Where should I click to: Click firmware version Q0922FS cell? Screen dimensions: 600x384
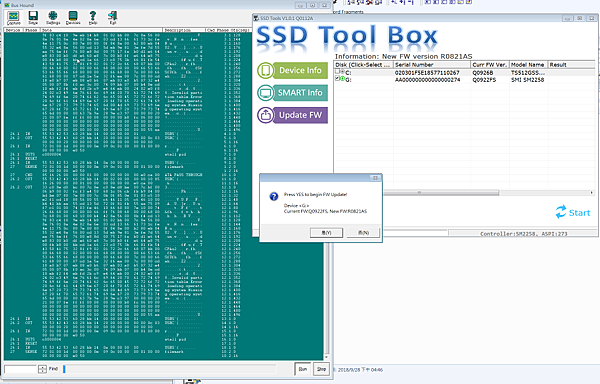click(x=484, y=80)
